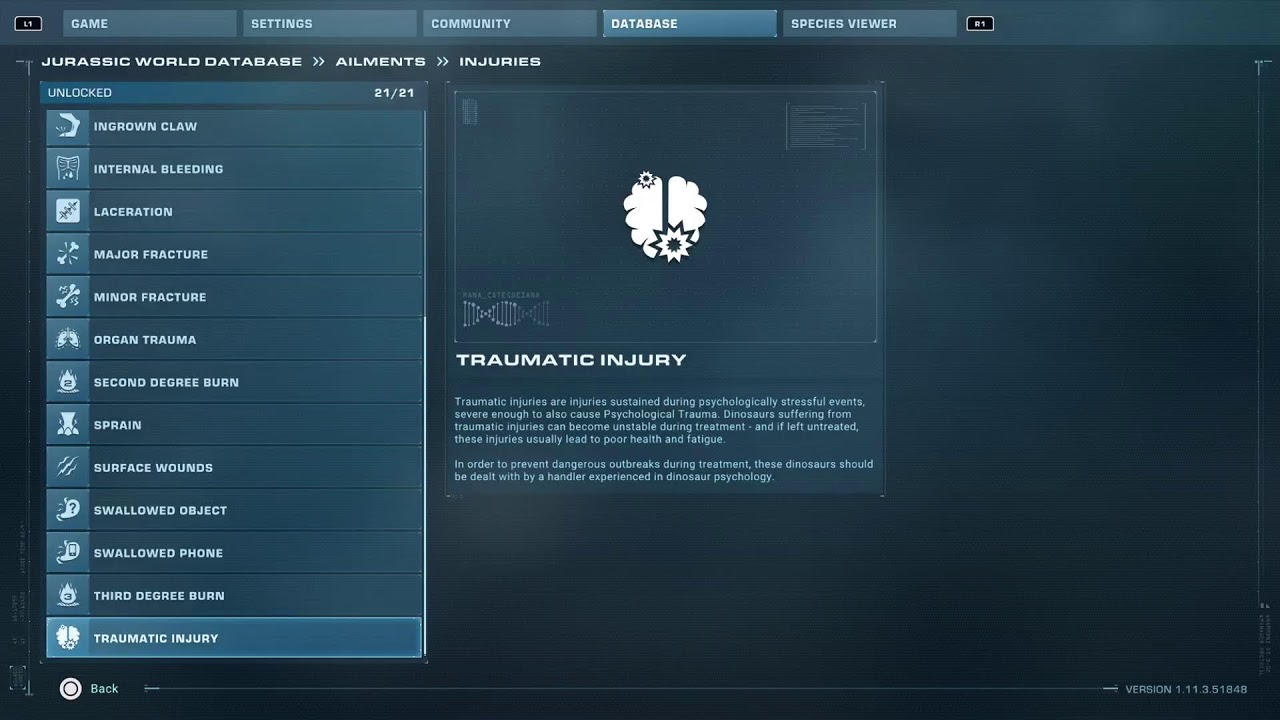Open the Species Viewer tab
Screen dimensions: 1280x720
tap(870, 23)
